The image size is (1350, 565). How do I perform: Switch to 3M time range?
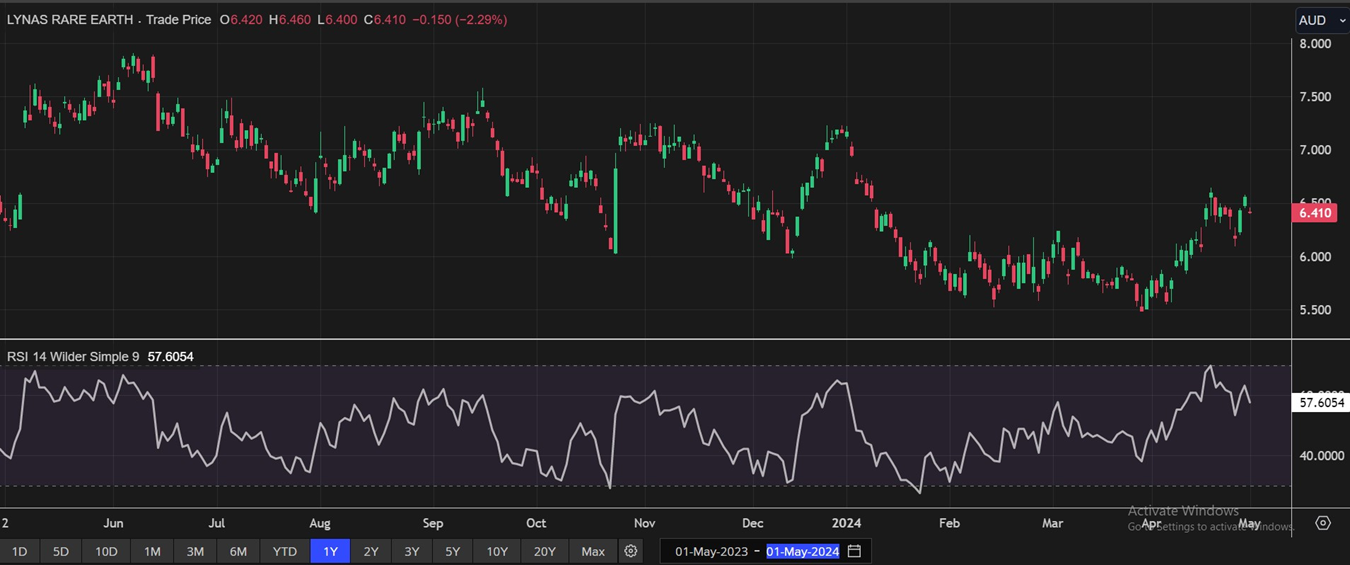[195, 551]
